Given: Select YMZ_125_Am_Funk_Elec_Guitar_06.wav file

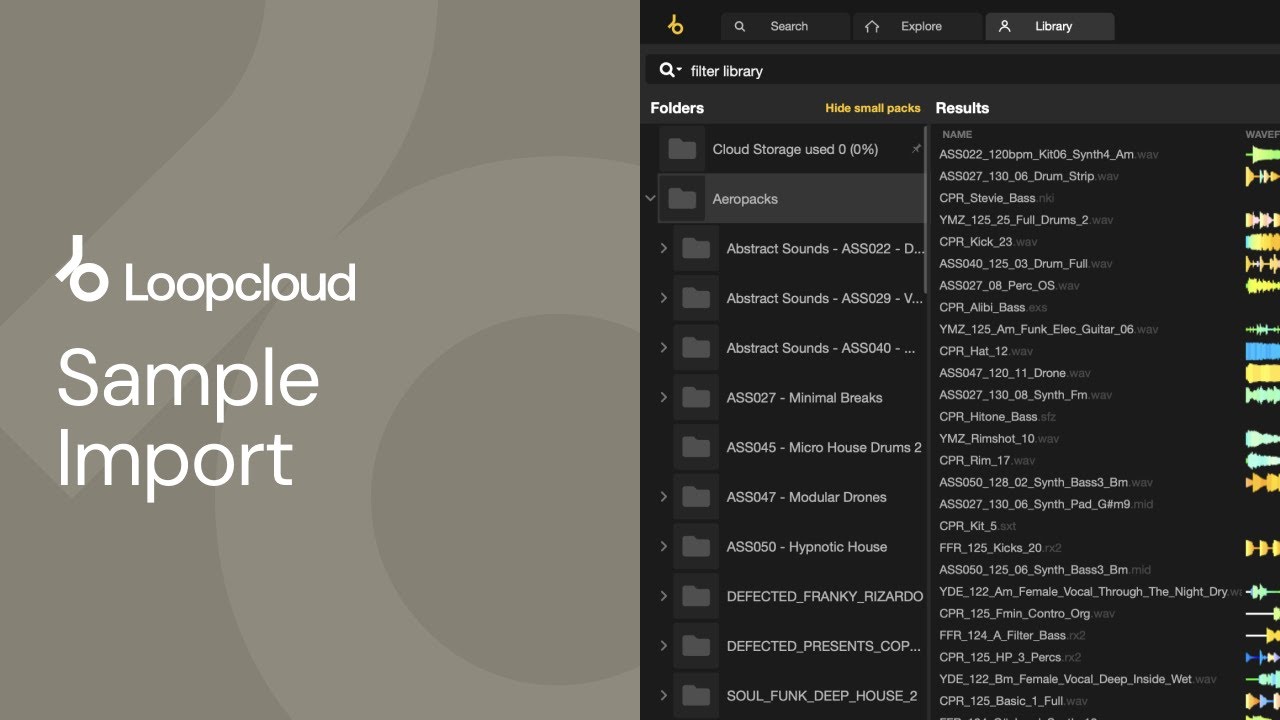Looking at the screenshot, I should (1049, 329).
